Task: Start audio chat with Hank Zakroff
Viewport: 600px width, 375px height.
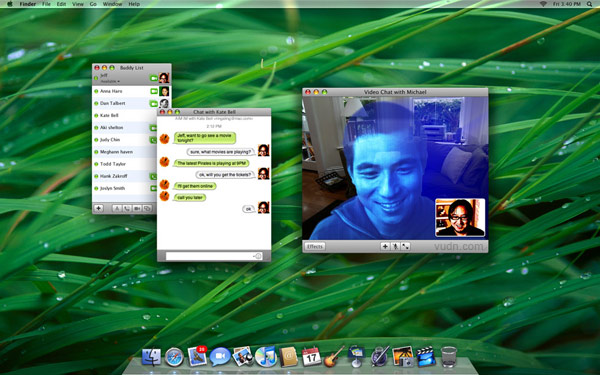Action: point(153,176)
